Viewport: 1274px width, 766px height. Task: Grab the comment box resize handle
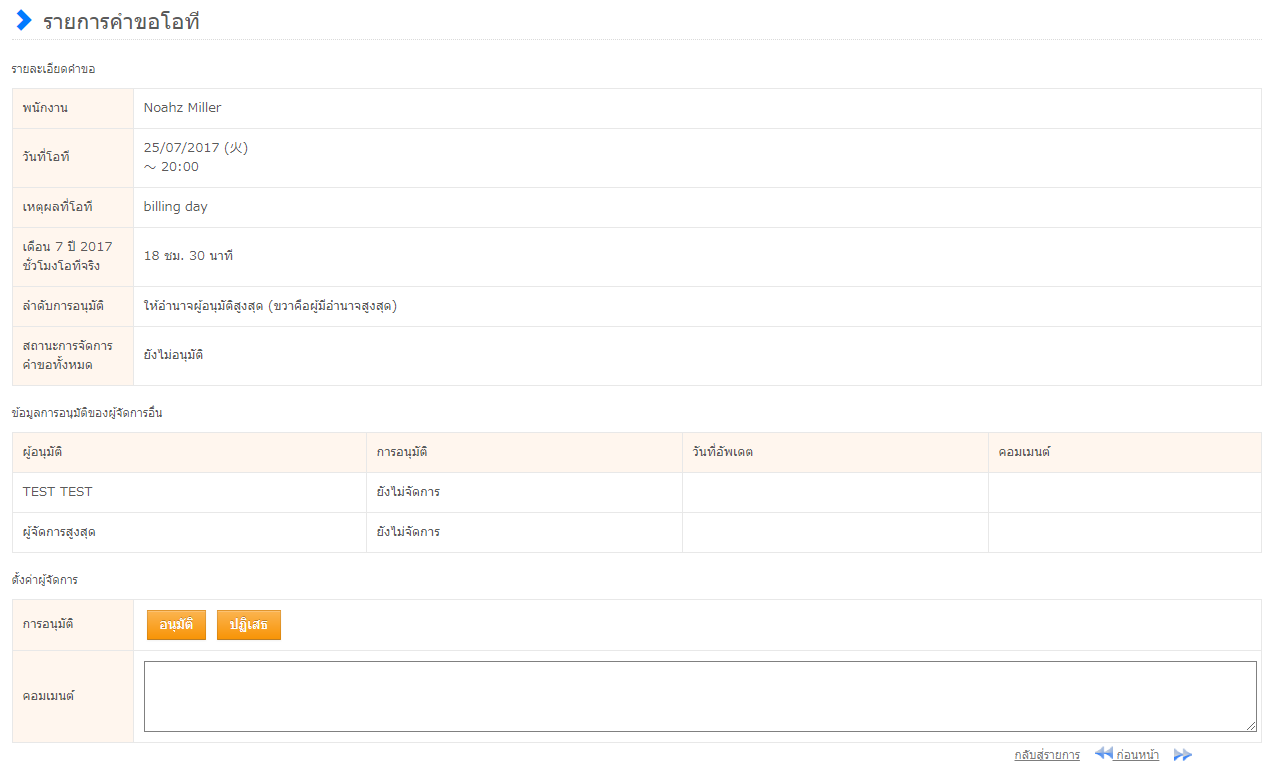(x=1251, y=726)
